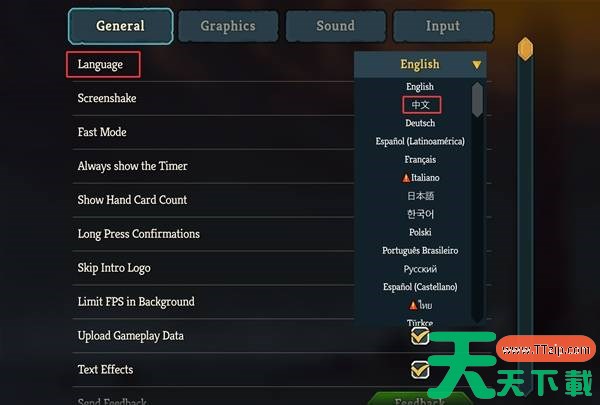
Task: Toggle the Upload Gameplay Data checkbox
Action: pyautogui.click(x=420, y=336)
